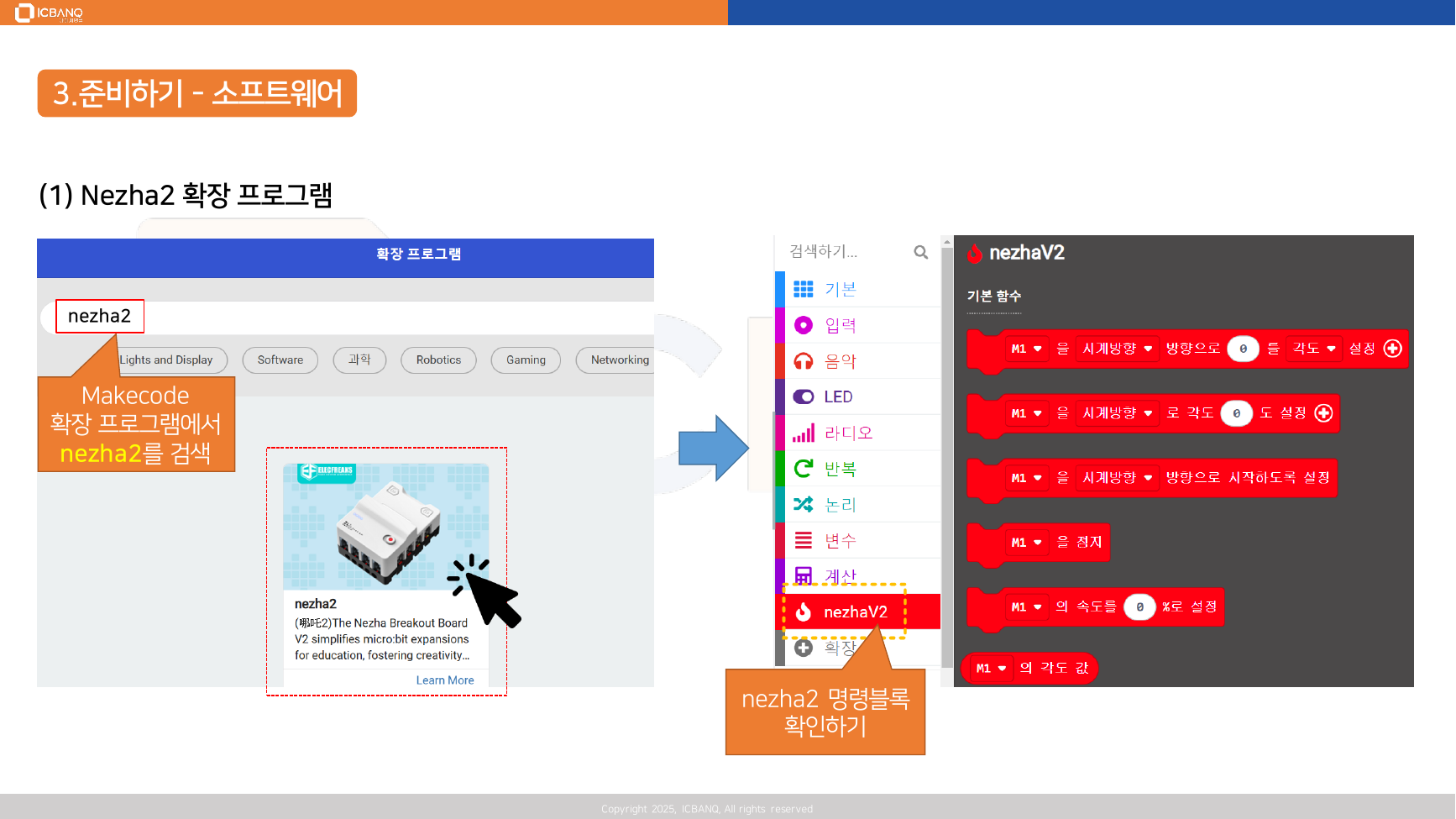Open the nezhaV2 flame category
1456x819 pixels.
(x=858, y=612)
